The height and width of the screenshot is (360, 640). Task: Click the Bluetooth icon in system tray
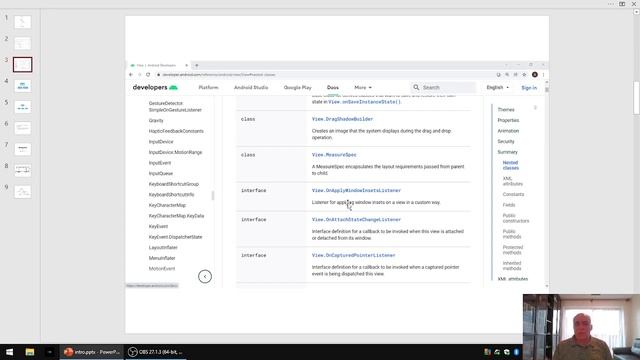coord(516,352)
